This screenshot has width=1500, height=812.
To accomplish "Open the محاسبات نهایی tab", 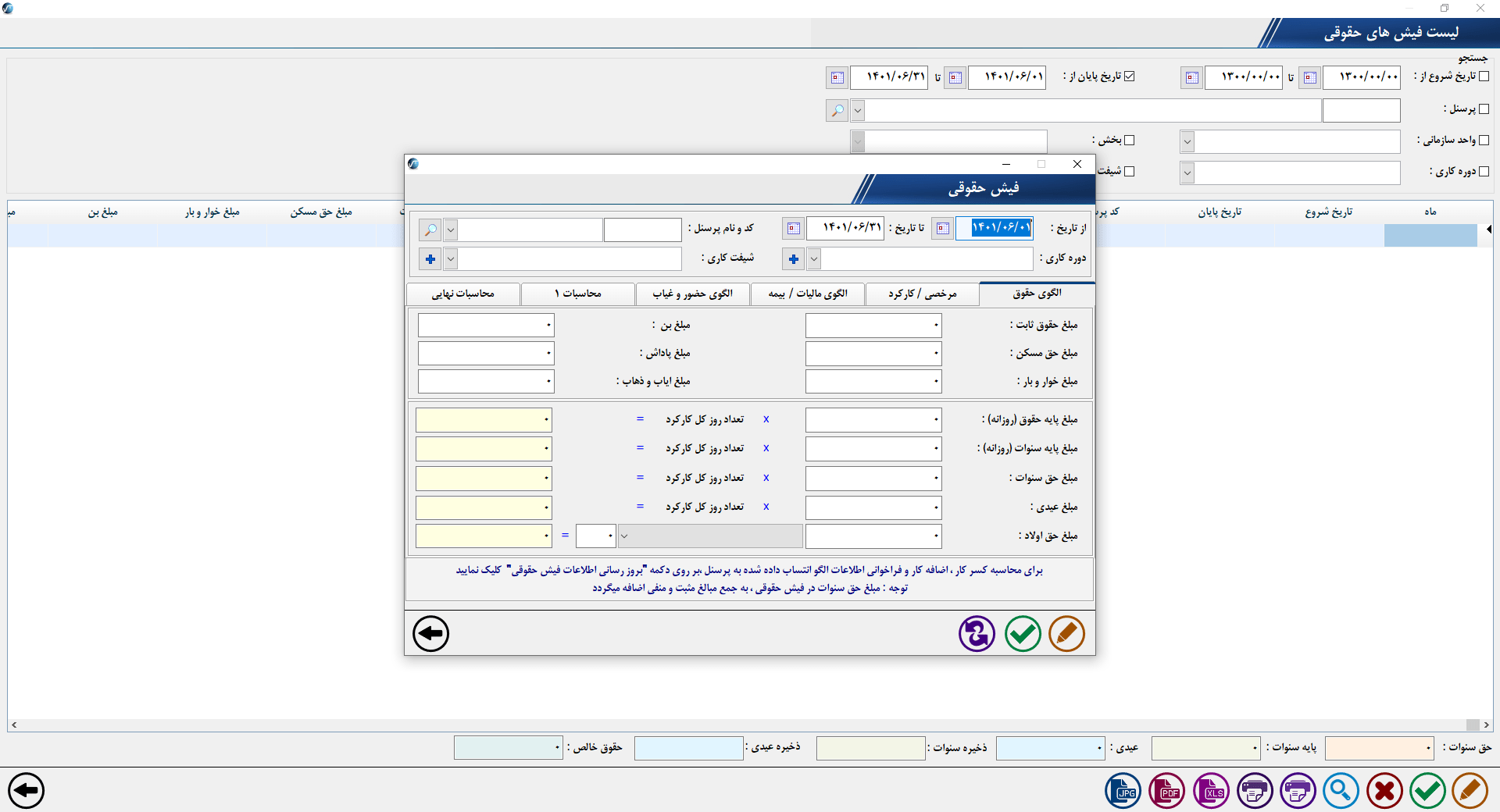I will point(462,294).
